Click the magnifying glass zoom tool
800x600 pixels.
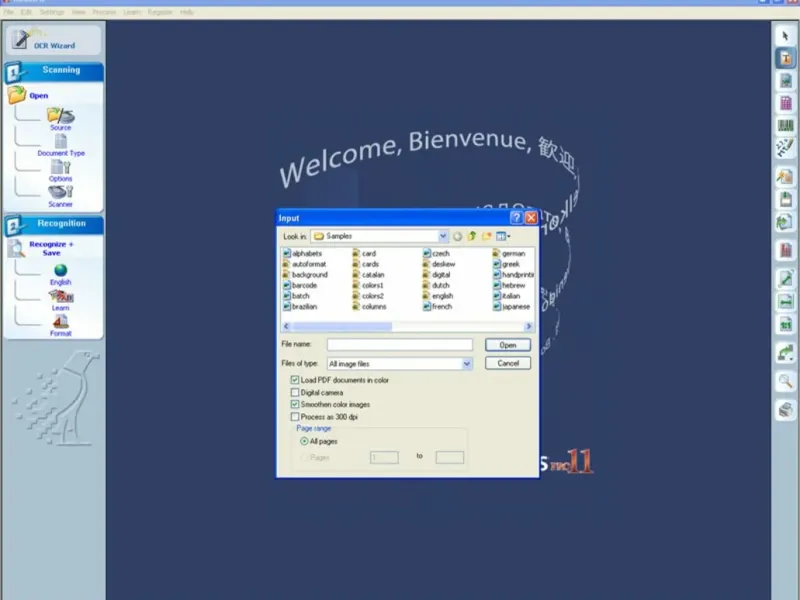click(x=785, y=381)
